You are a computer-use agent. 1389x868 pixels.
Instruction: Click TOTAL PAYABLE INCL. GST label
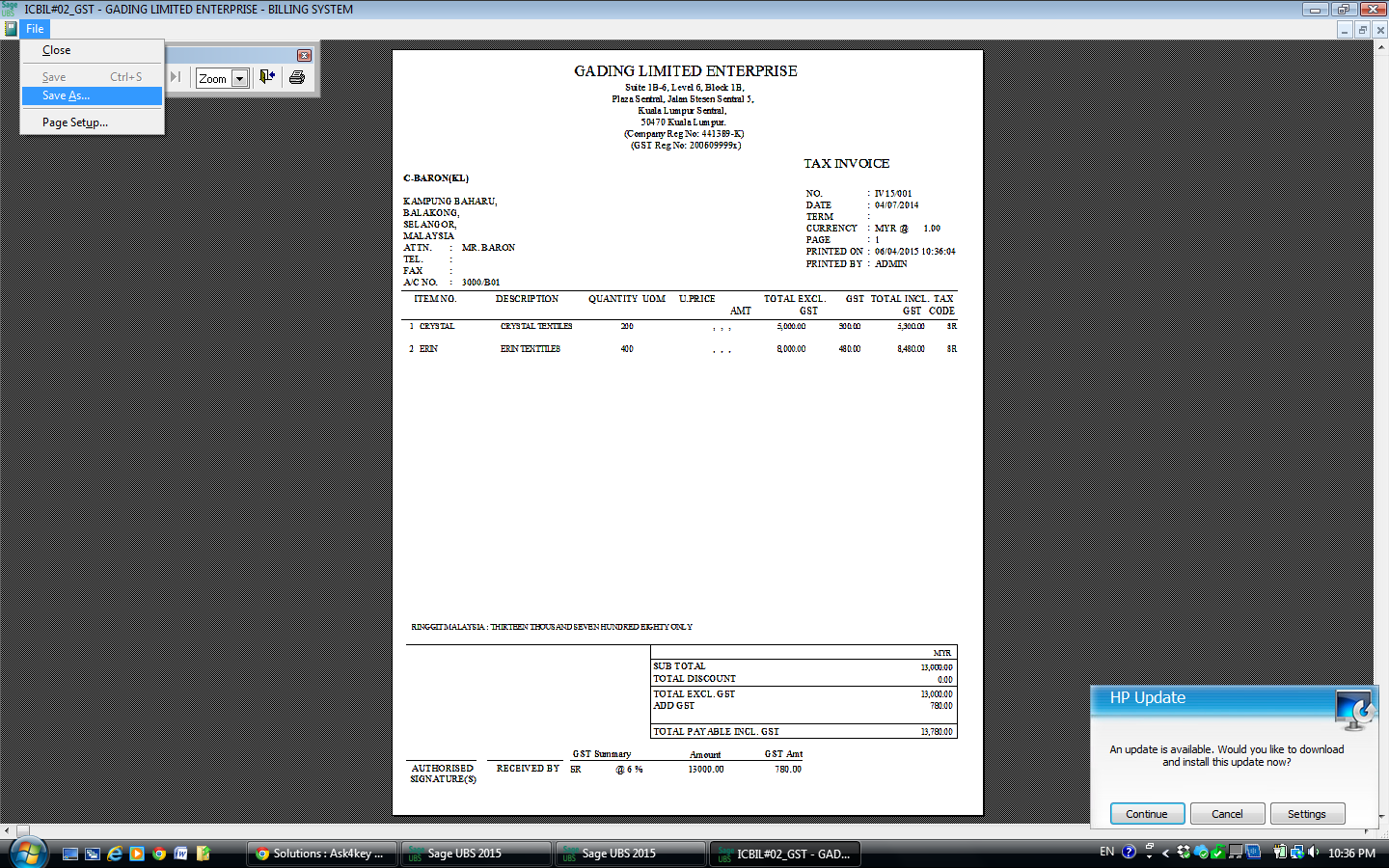716,732
